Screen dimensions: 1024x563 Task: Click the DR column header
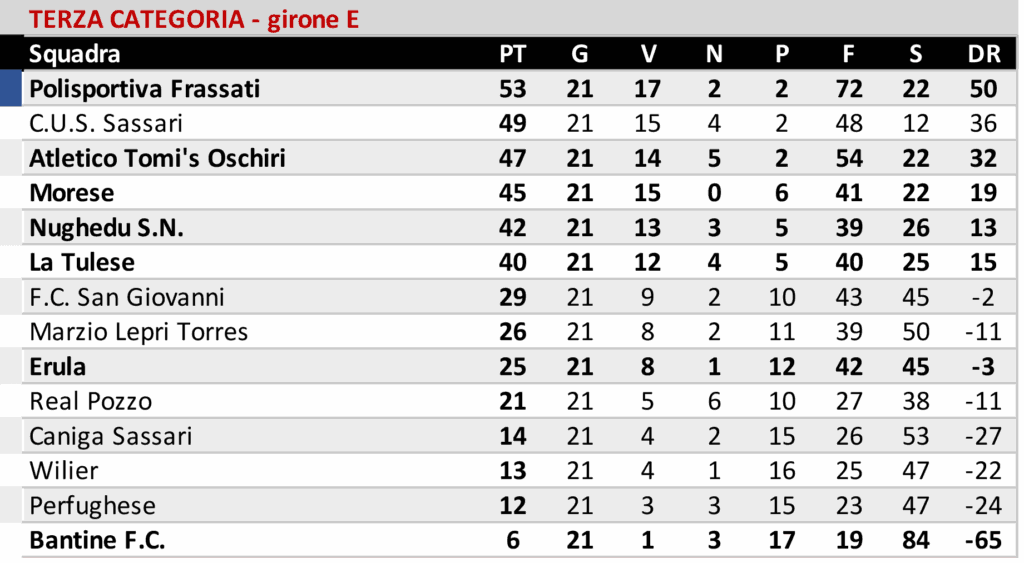983,54
